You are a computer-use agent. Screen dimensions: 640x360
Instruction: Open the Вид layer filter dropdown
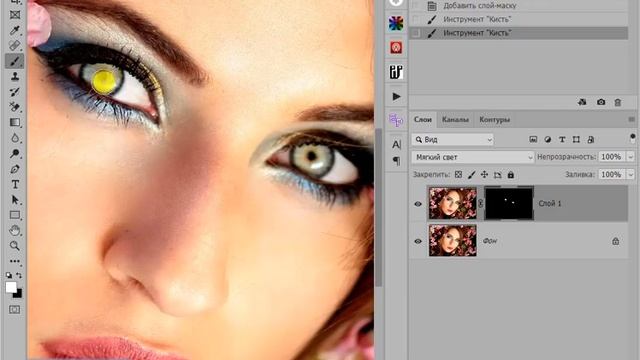pyautogui.click(x=453, y=140)
